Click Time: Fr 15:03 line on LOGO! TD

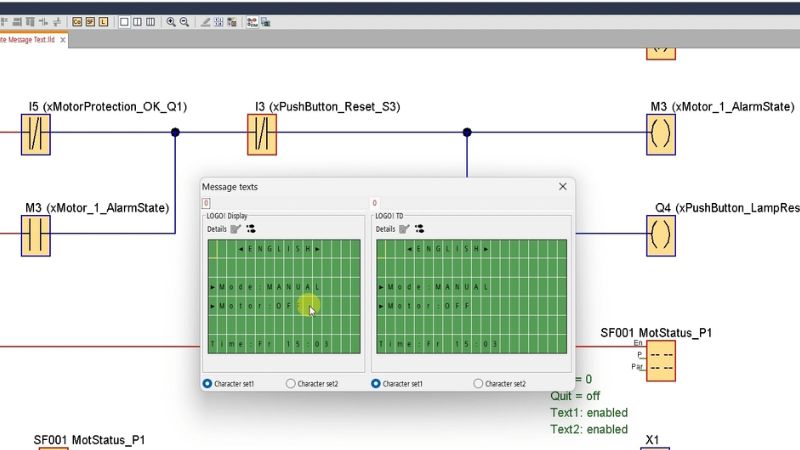click(438, 344)
